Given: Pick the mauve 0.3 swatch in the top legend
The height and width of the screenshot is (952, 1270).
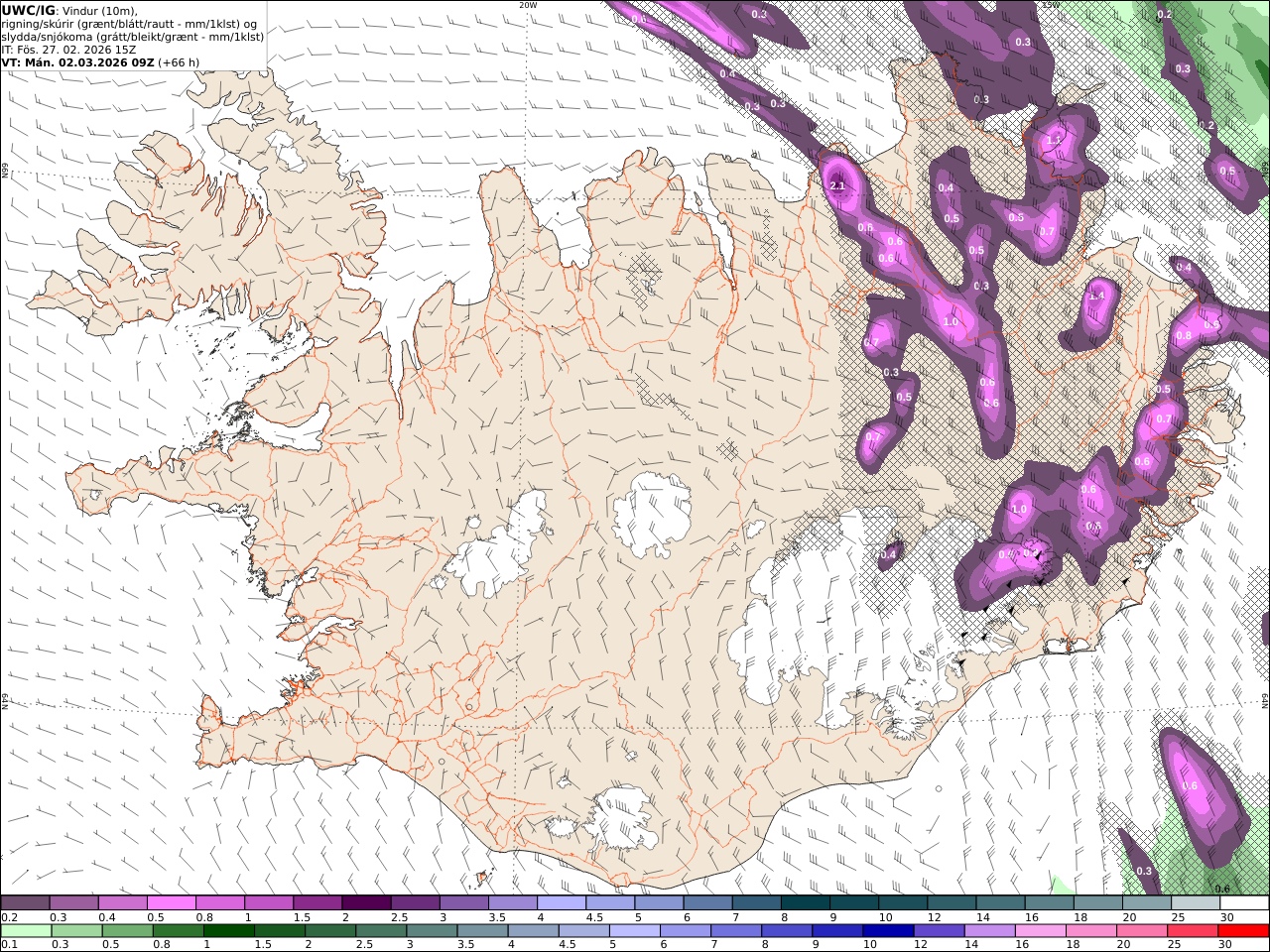Looking at the screenshot, I should pos(73,903).
